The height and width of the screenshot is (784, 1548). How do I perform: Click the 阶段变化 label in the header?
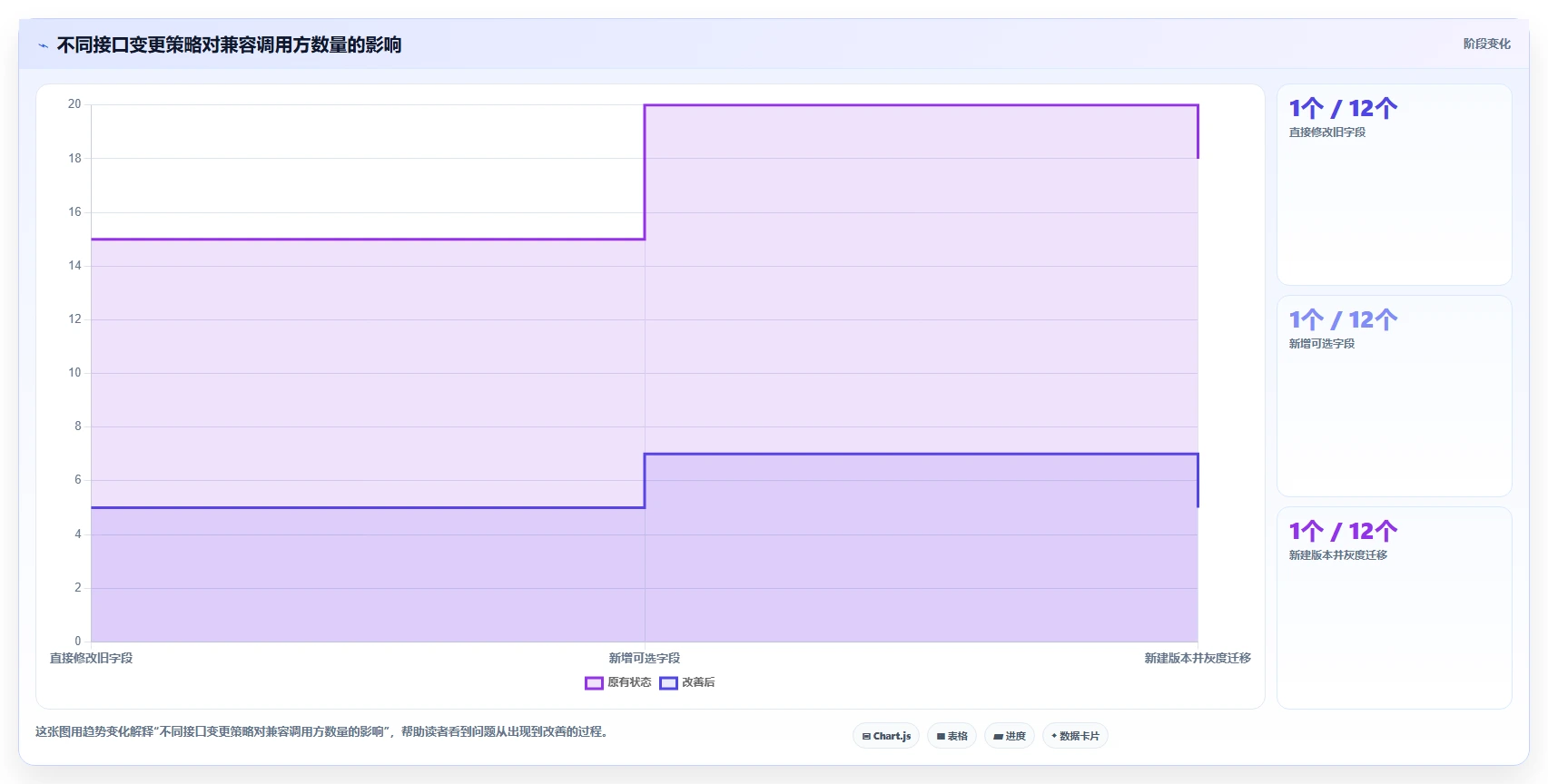point(1486,44)
